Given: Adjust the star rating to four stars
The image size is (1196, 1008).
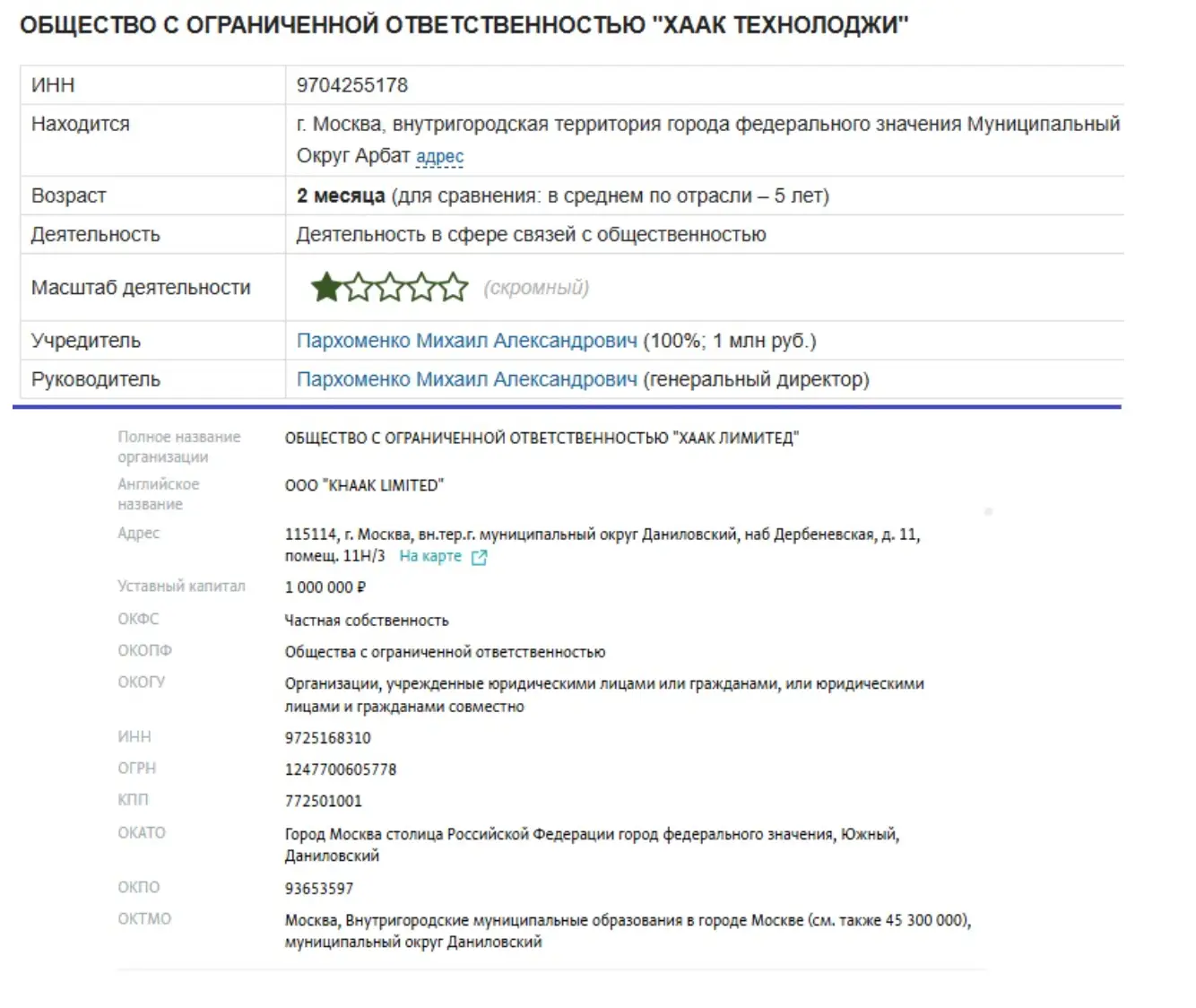Looking at the screenshot, I should click(423, 288).
